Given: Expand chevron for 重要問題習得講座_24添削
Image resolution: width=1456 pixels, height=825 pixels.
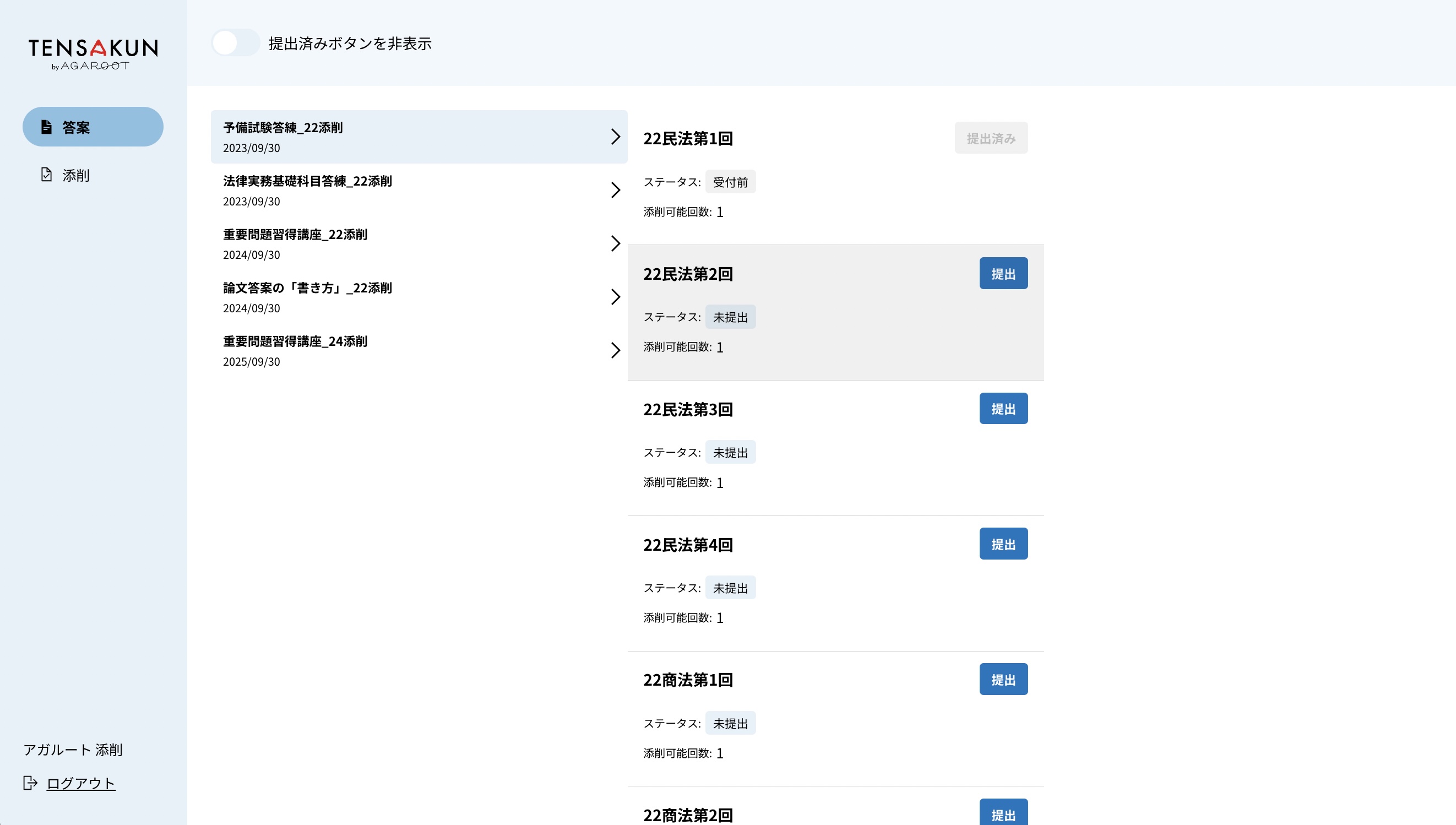Looking at the screenshot, I should pos(615,350).
